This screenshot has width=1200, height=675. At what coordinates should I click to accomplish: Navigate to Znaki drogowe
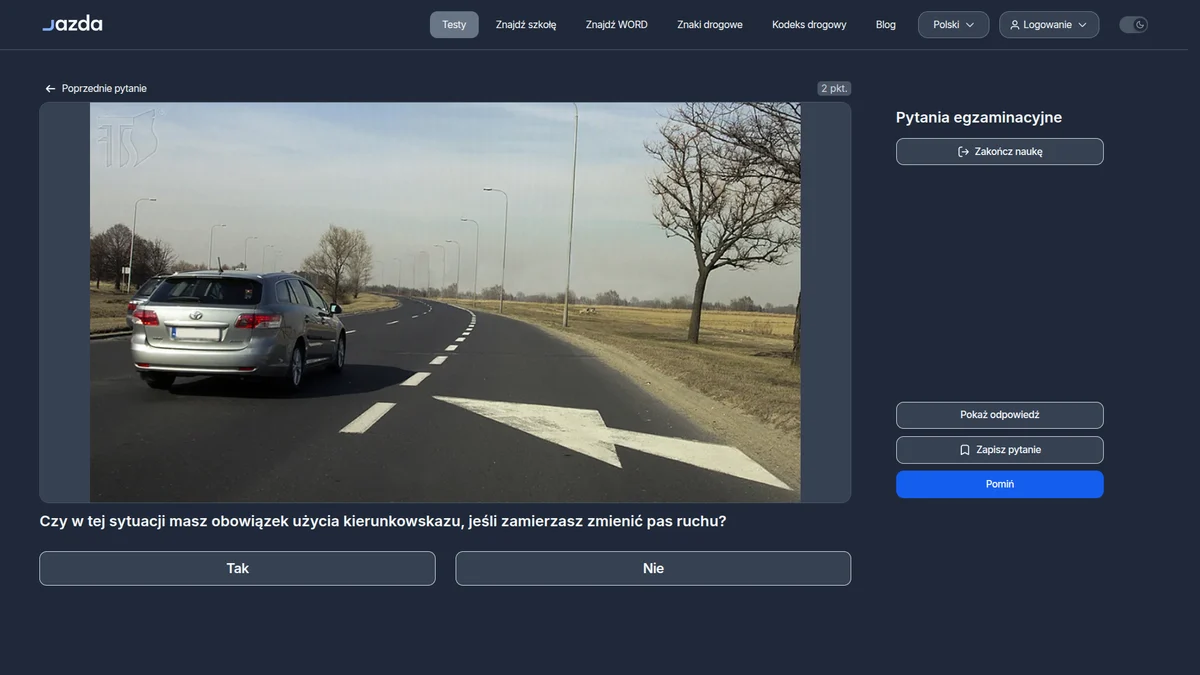(x=710, y=24)
